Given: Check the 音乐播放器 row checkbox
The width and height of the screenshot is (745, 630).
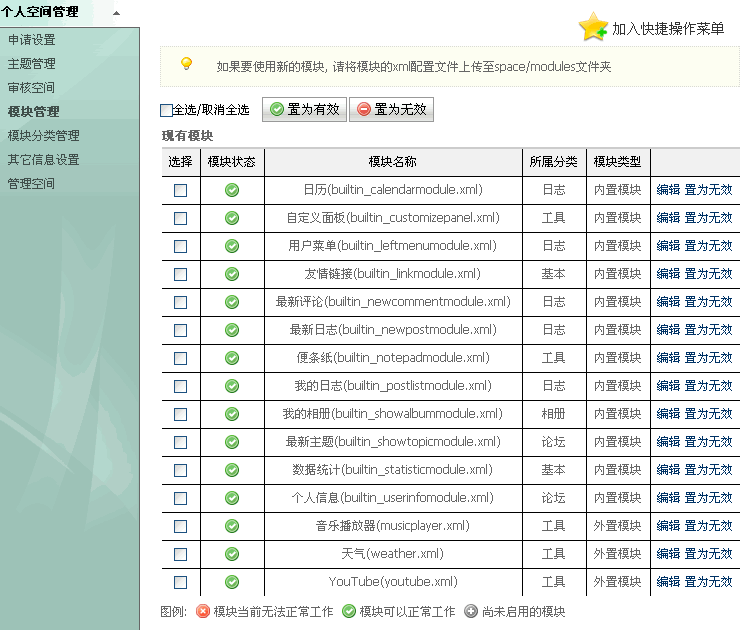Looking at the screenshot, I should (x=181, y=526).
